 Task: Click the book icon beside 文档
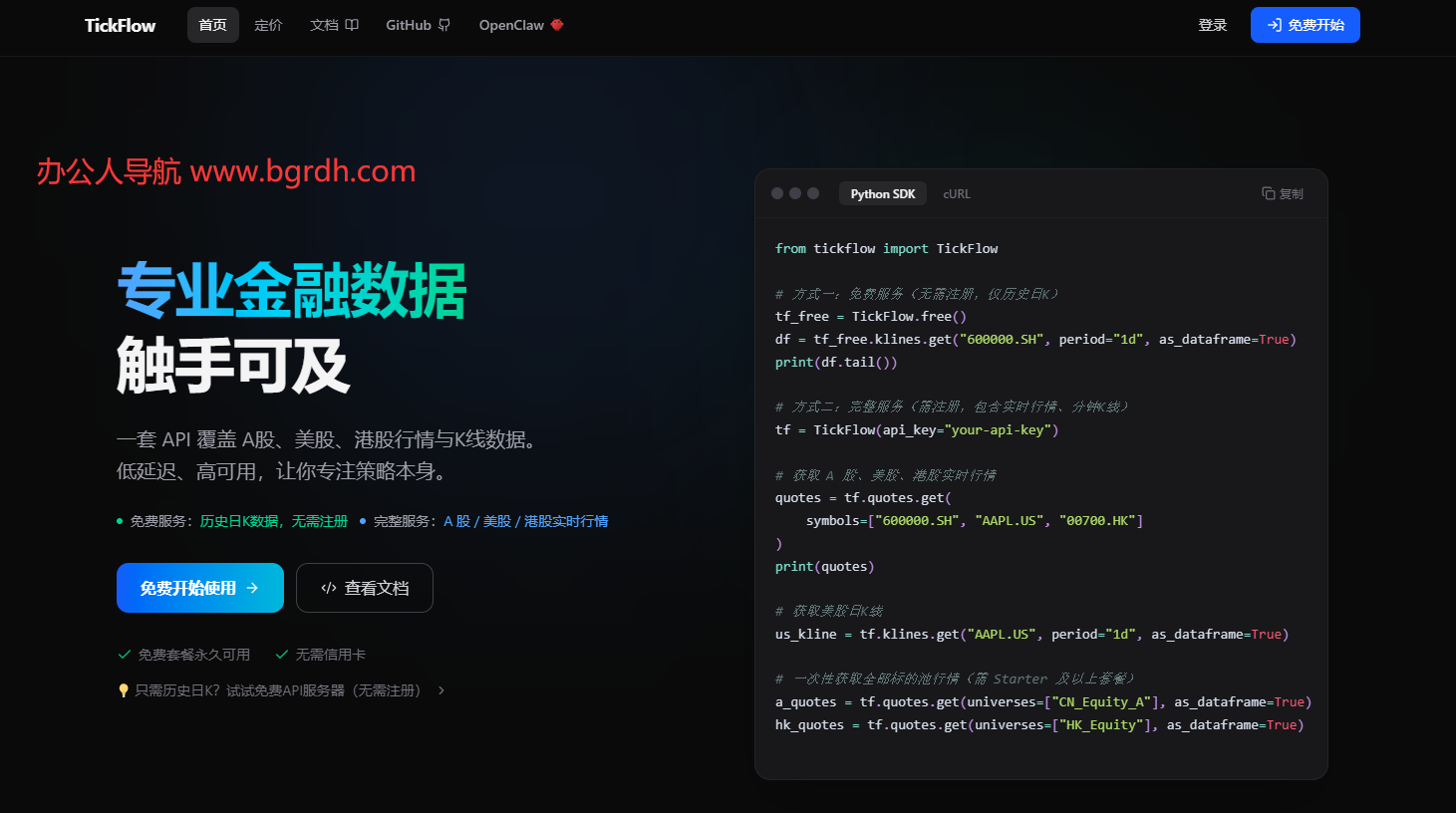click(x=352, y=25)
